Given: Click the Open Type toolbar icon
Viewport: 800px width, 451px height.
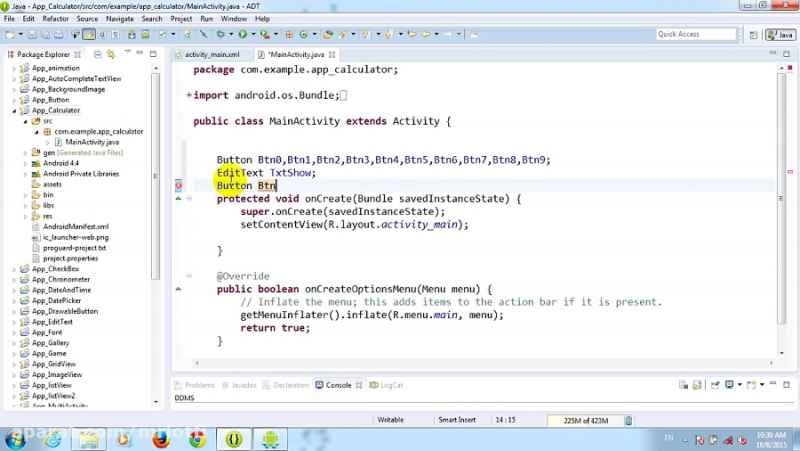Looking at the screenshot, I should click(x=328, y=34).
